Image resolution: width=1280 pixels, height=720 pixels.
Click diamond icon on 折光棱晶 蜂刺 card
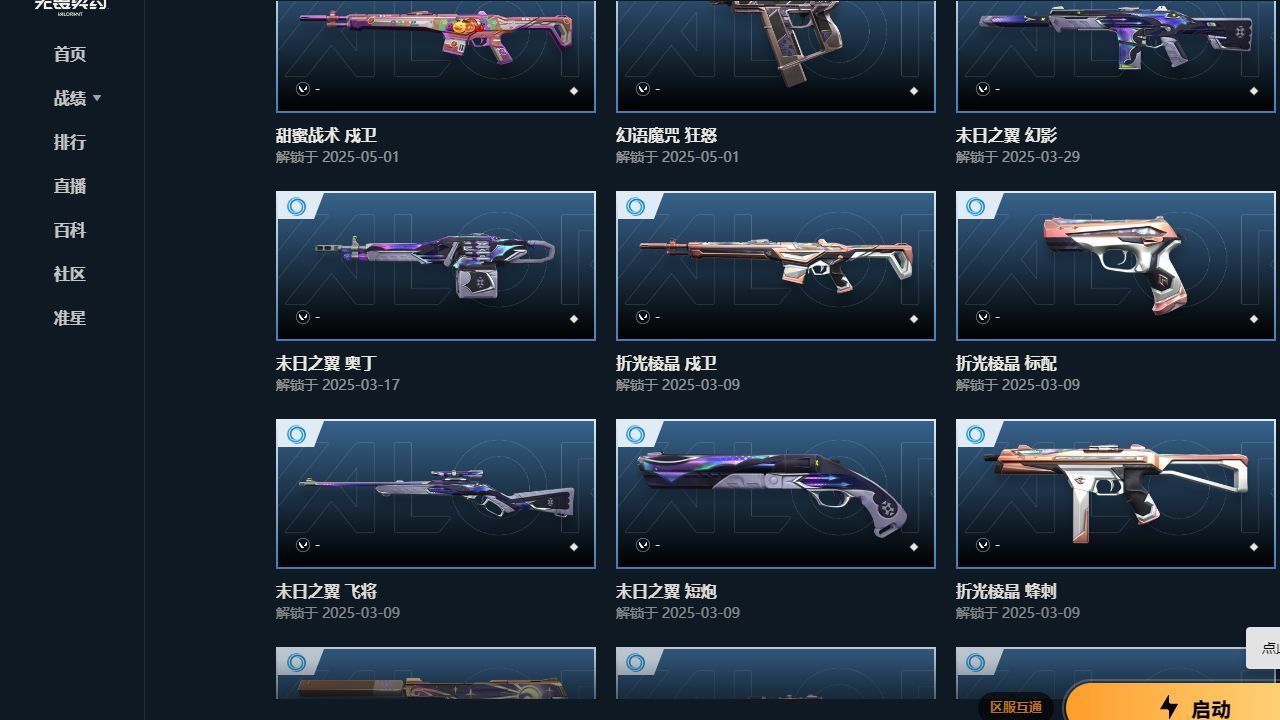coord(1254,547)
